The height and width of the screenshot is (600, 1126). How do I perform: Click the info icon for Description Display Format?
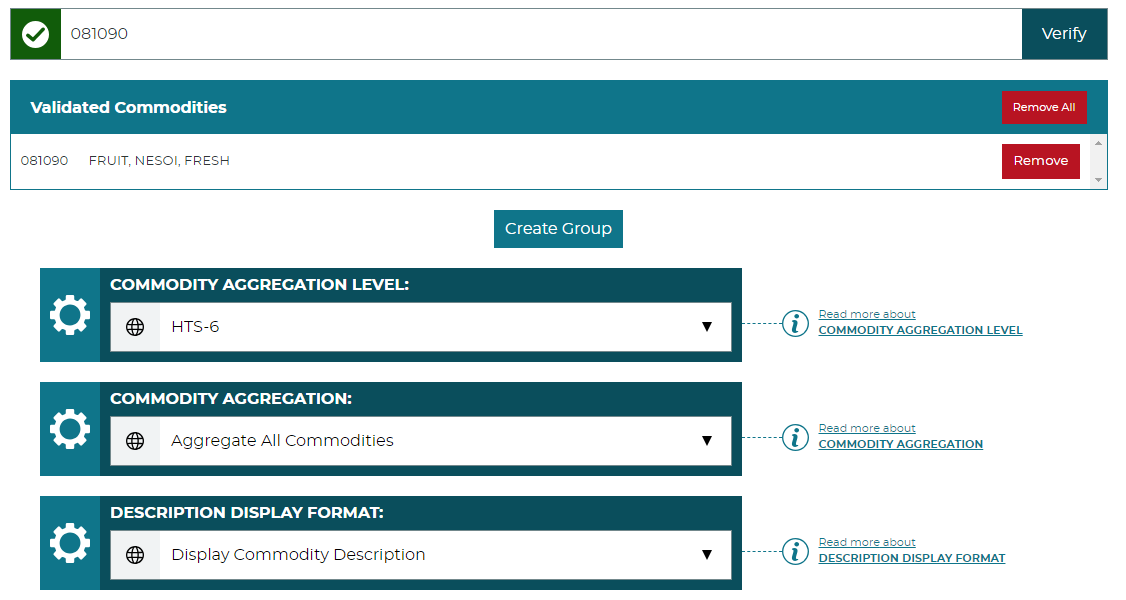pyautogui.click(x=795, y=551)
